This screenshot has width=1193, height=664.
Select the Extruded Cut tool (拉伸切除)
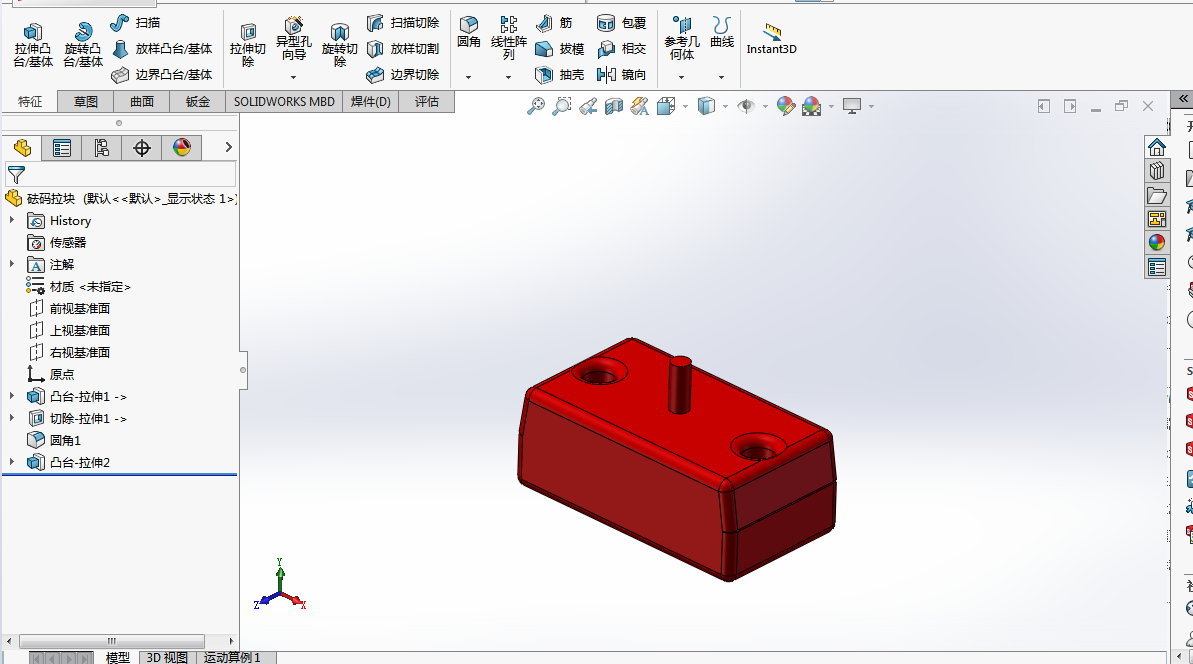[248, 45]
